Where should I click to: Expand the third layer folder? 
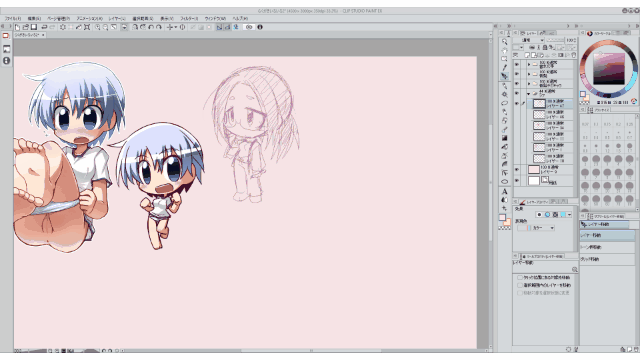529,83
